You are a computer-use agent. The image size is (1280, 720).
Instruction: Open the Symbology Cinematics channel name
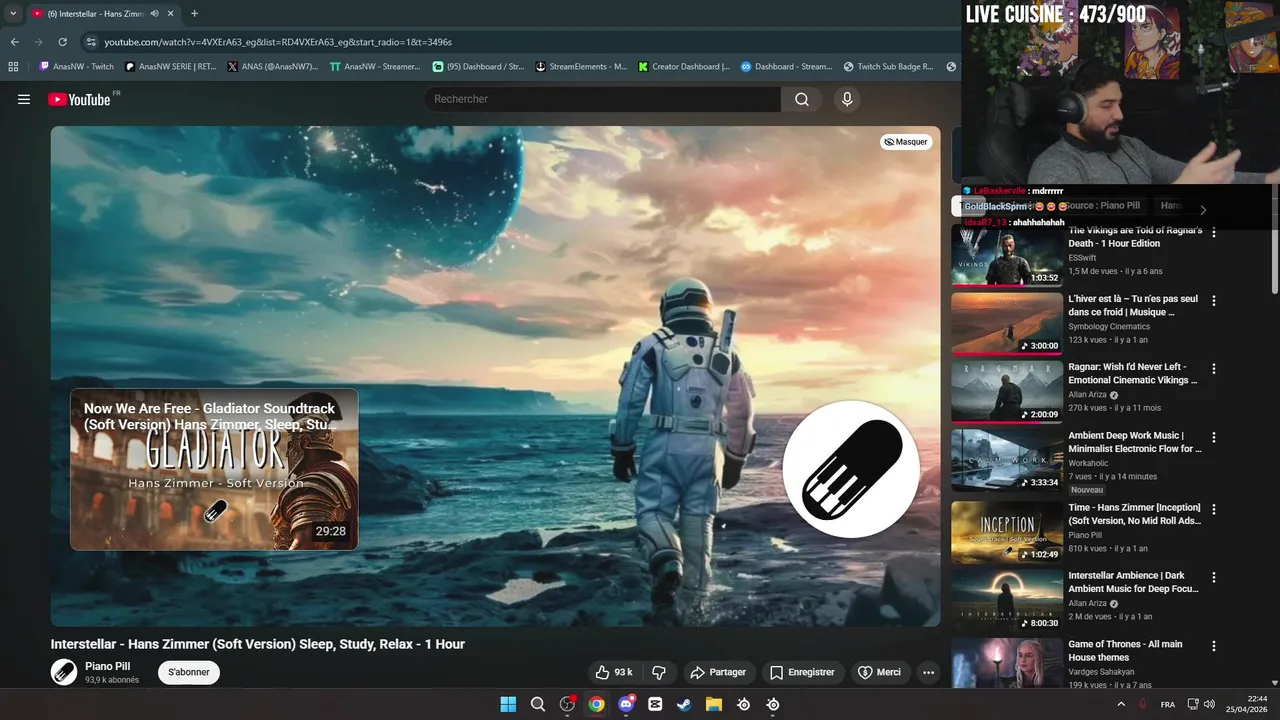click(x=1109, y=327)
